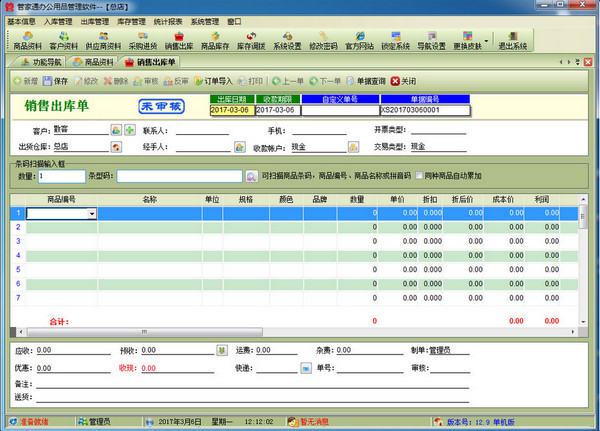Click 退出系统 icon in toolbar
Viewport: 600px width, 431px height.
(512, 40)
